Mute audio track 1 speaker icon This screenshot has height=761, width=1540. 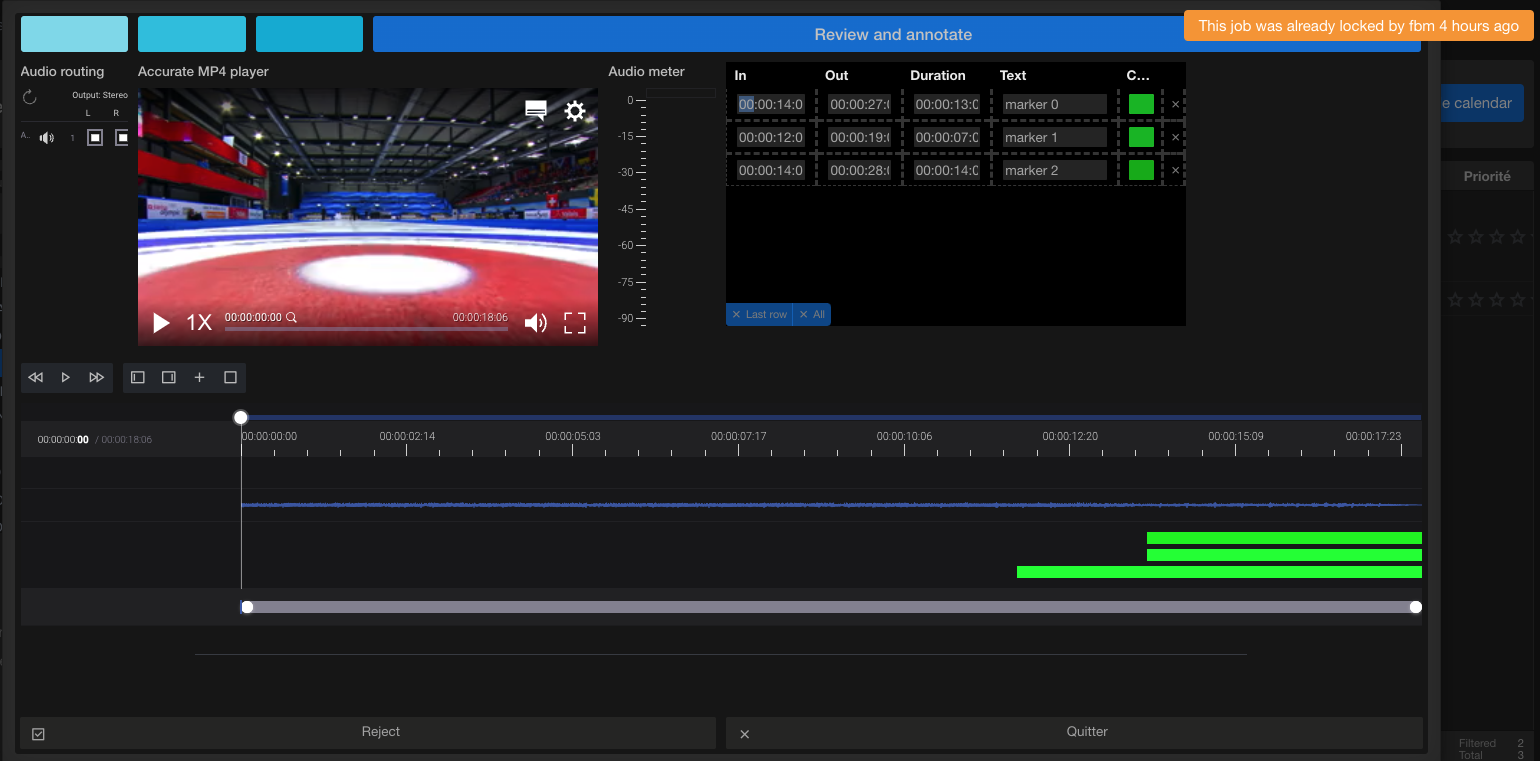pos(47,138)
